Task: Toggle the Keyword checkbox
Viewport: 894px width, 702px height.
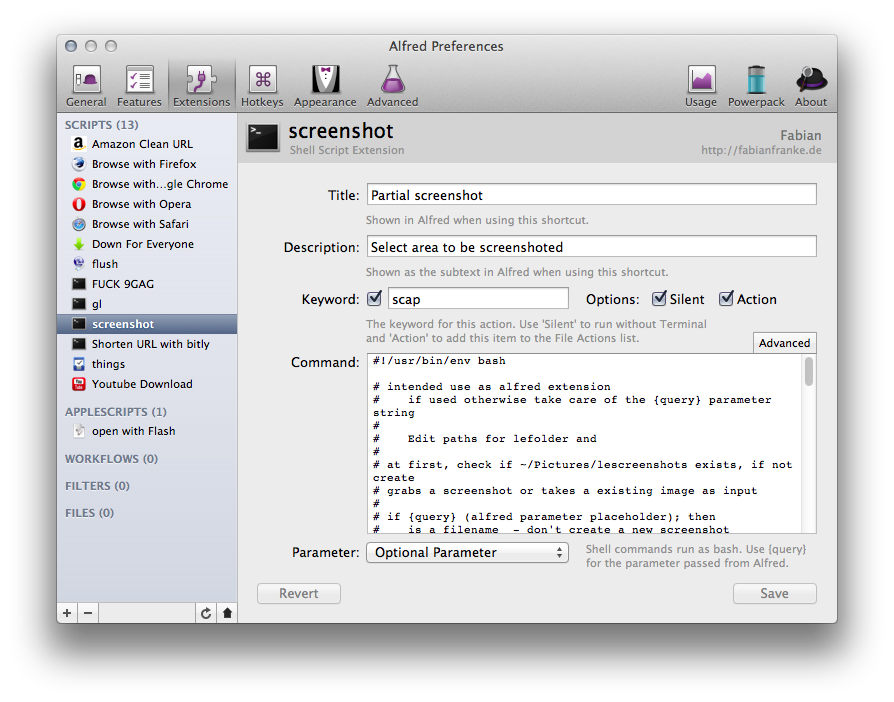Action: (x=375, y=298)
